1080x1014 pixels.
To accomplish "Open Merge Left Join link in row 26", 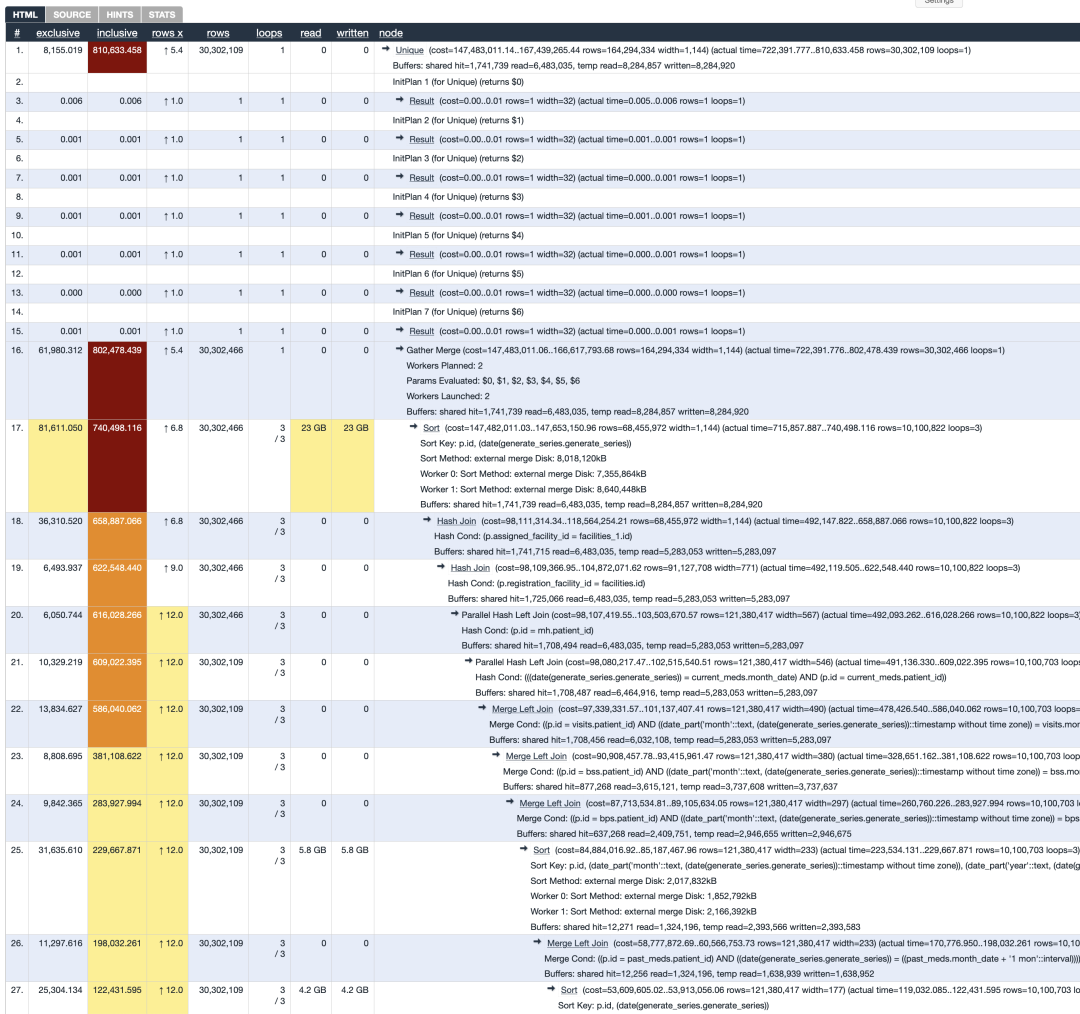I will (577, 944).
